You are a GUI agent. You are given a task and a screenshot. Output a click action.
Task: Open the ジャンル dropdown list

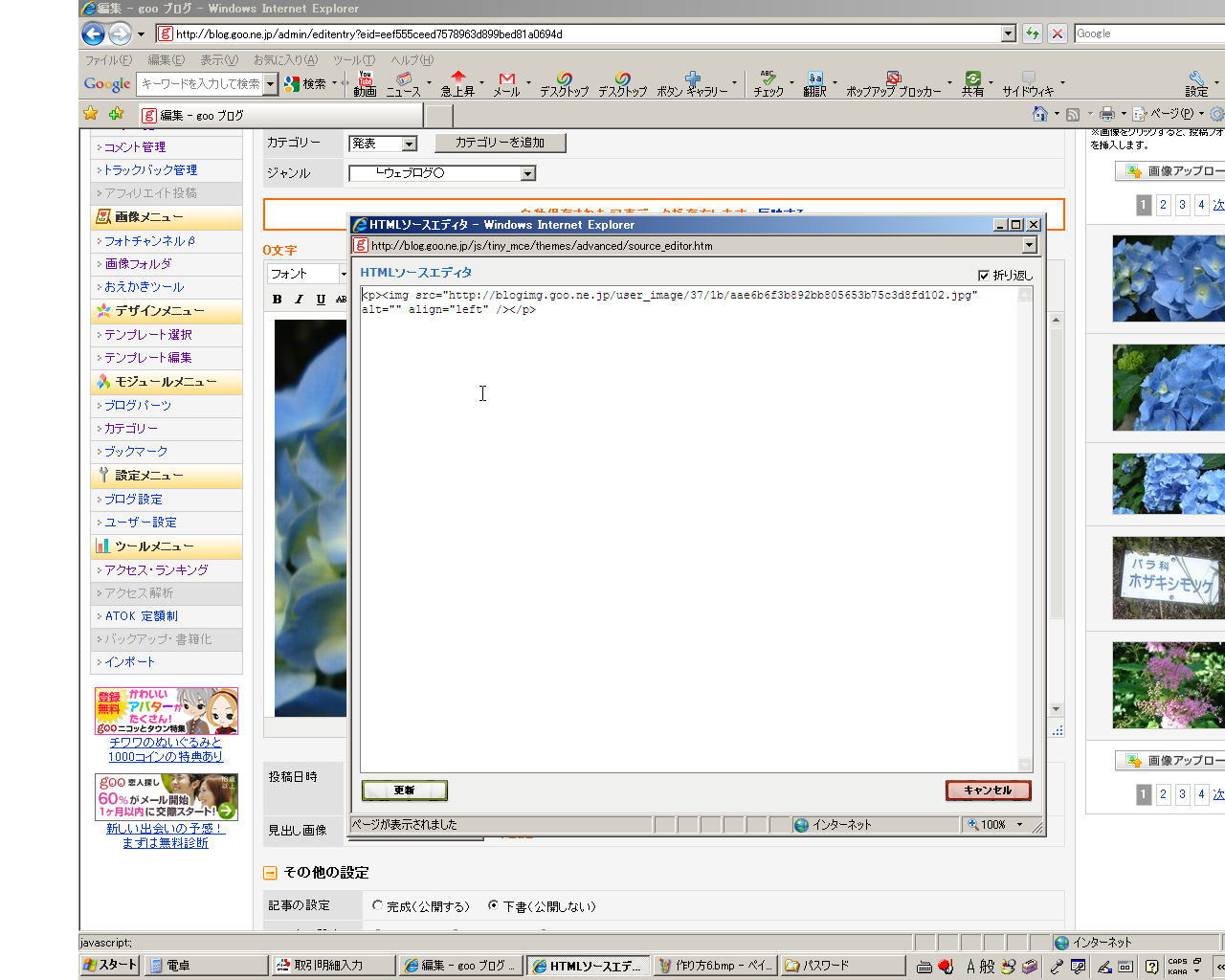(x=527, y=173)
